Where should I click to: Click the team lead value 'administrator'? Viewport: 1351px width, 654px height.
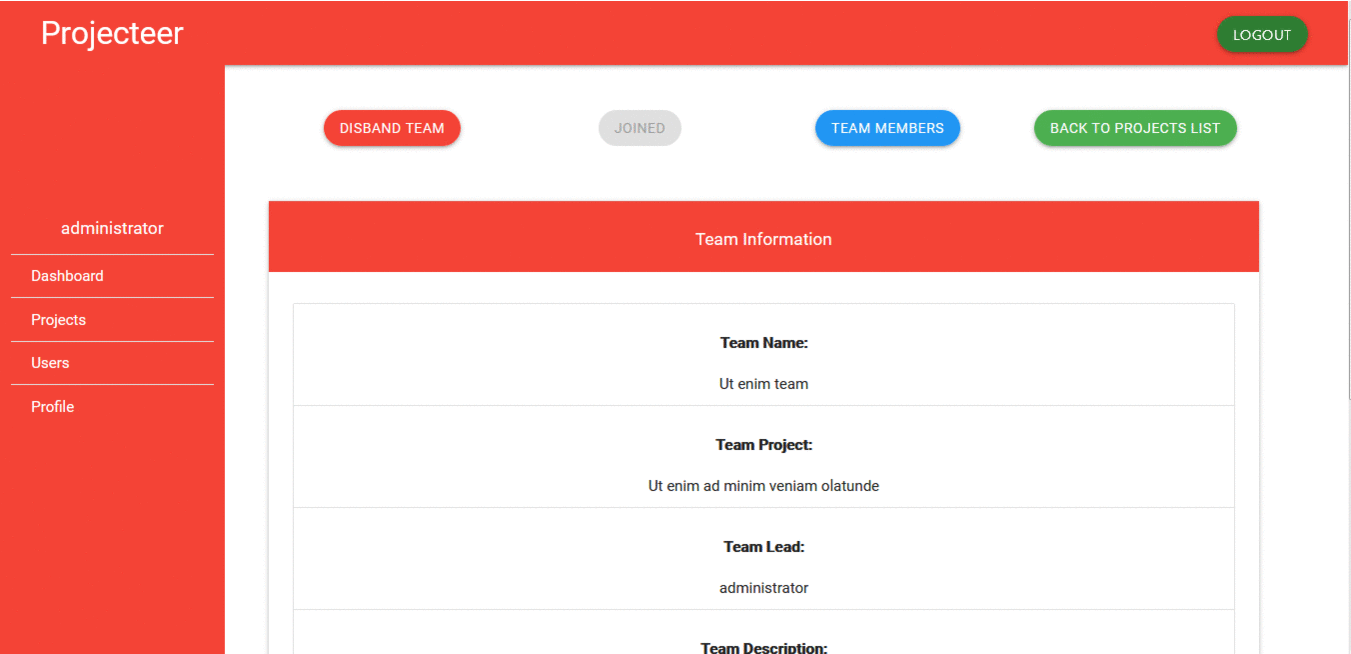(764, 588)
